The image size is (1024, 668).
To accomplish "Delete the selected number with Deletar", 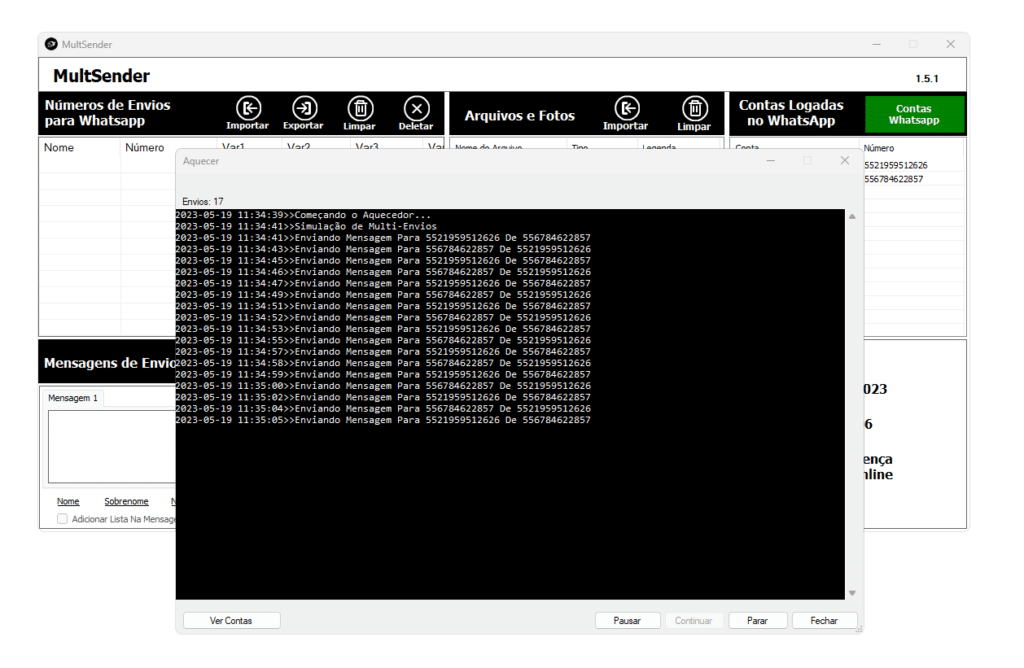I will click(x=416, y=114).
